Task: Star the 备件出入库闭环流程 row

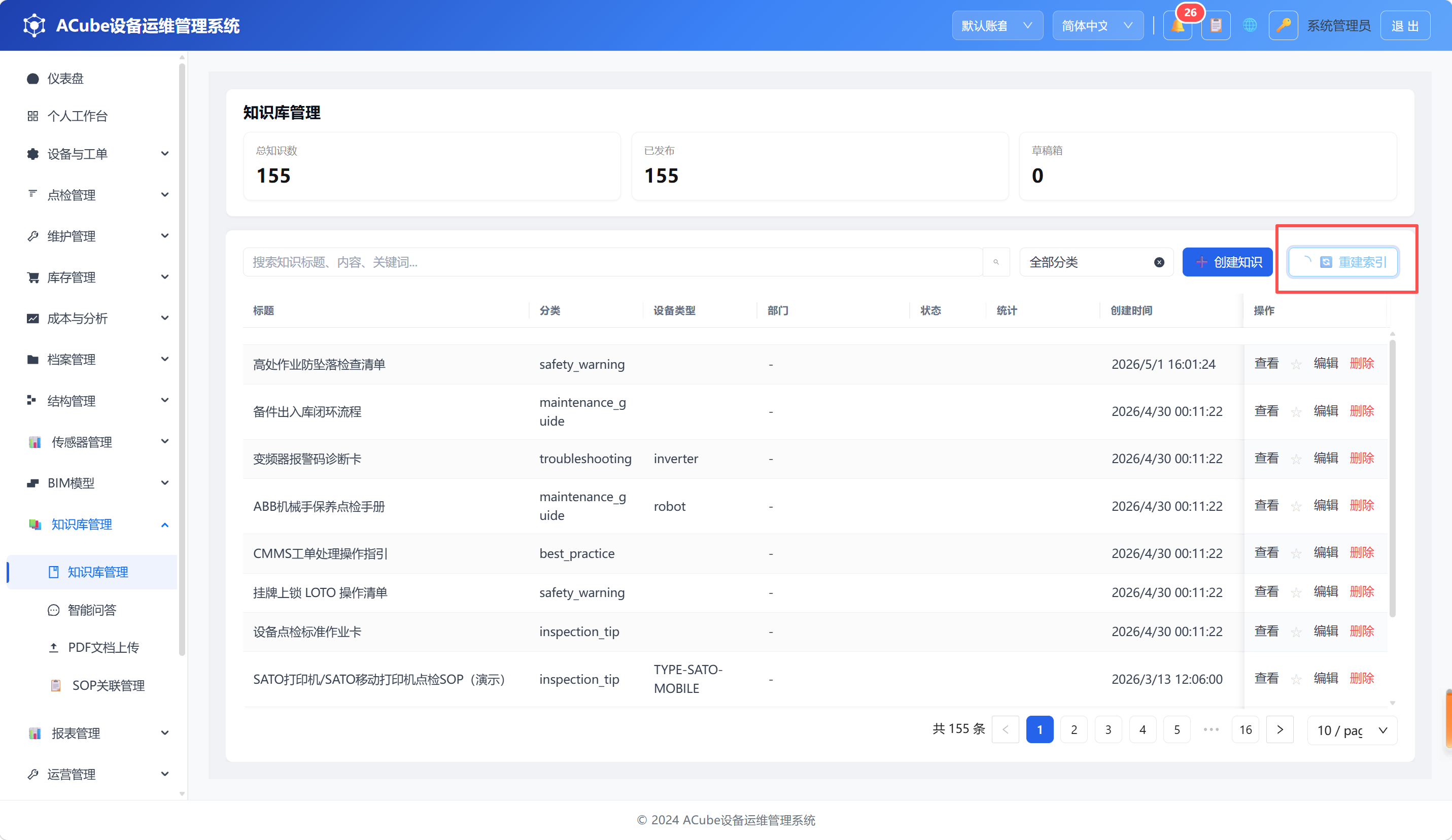Action: (1296, 411)
